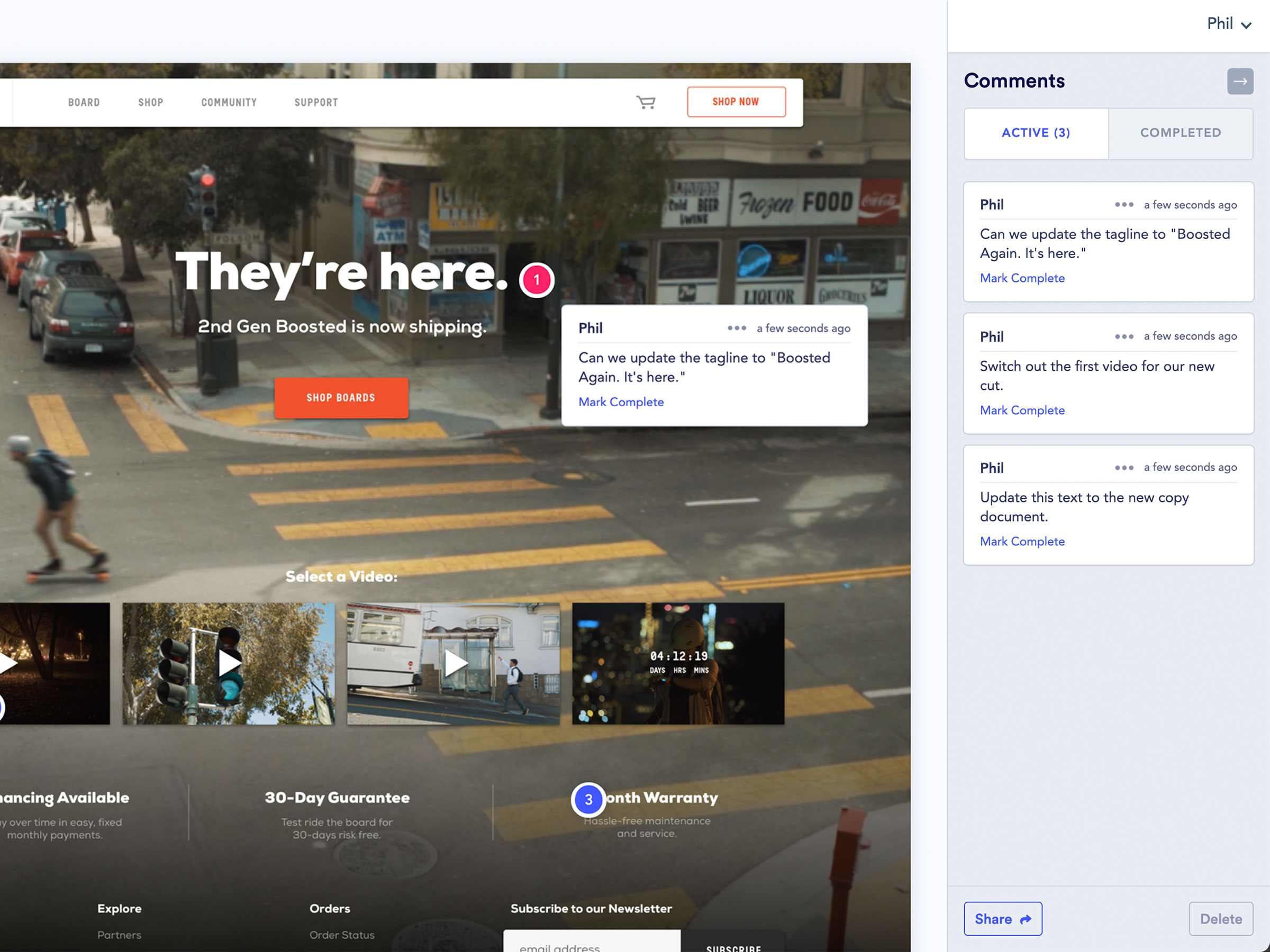Collapse the Comments panel with arrow button

tap(1239, 81)
